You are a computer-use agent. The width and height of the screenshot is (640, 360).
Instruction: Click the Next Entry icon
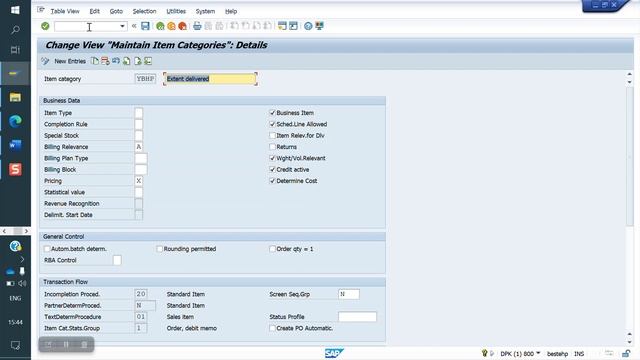138,61
